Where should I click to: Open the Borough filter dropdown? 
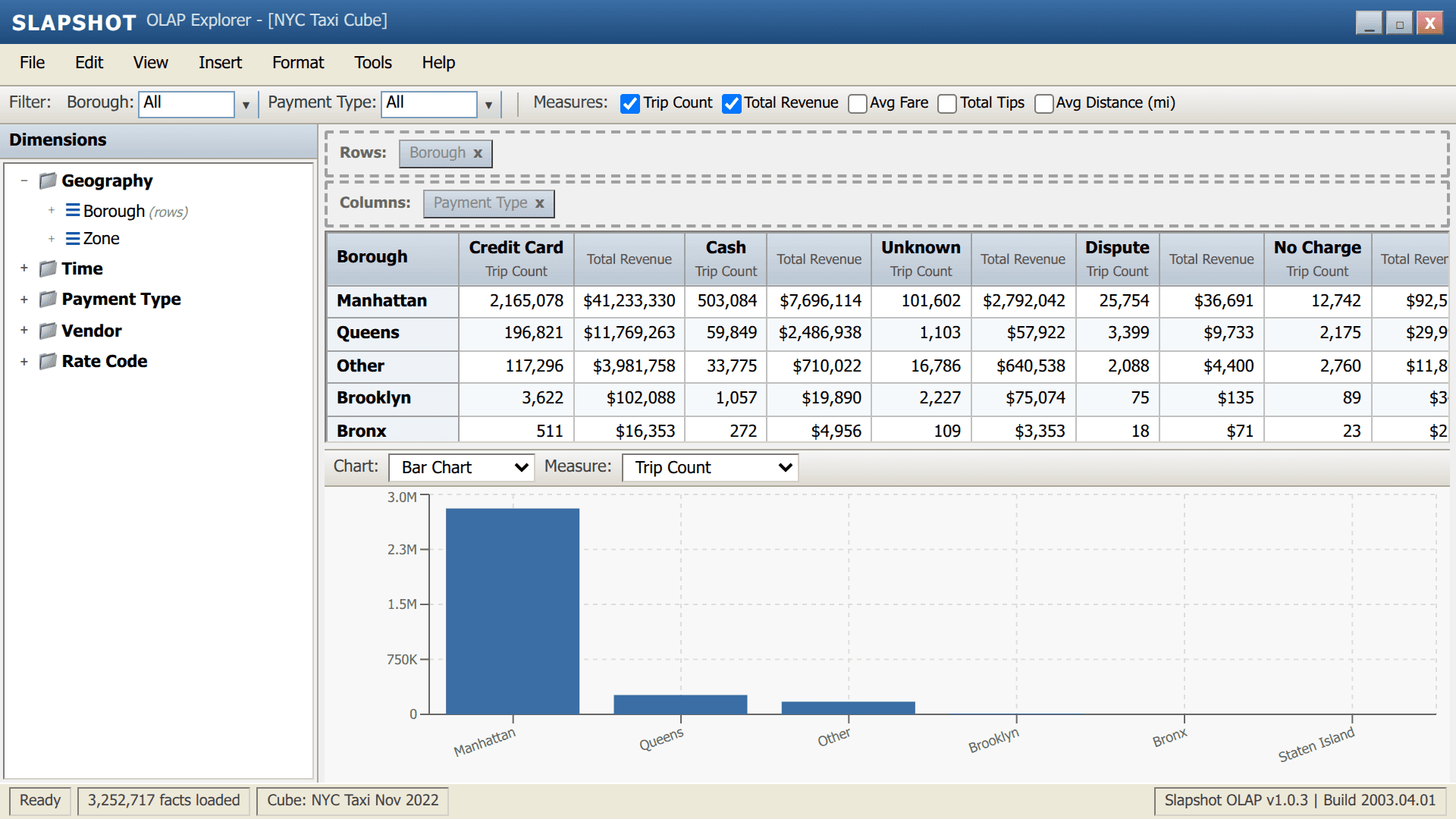coord(244,104)
